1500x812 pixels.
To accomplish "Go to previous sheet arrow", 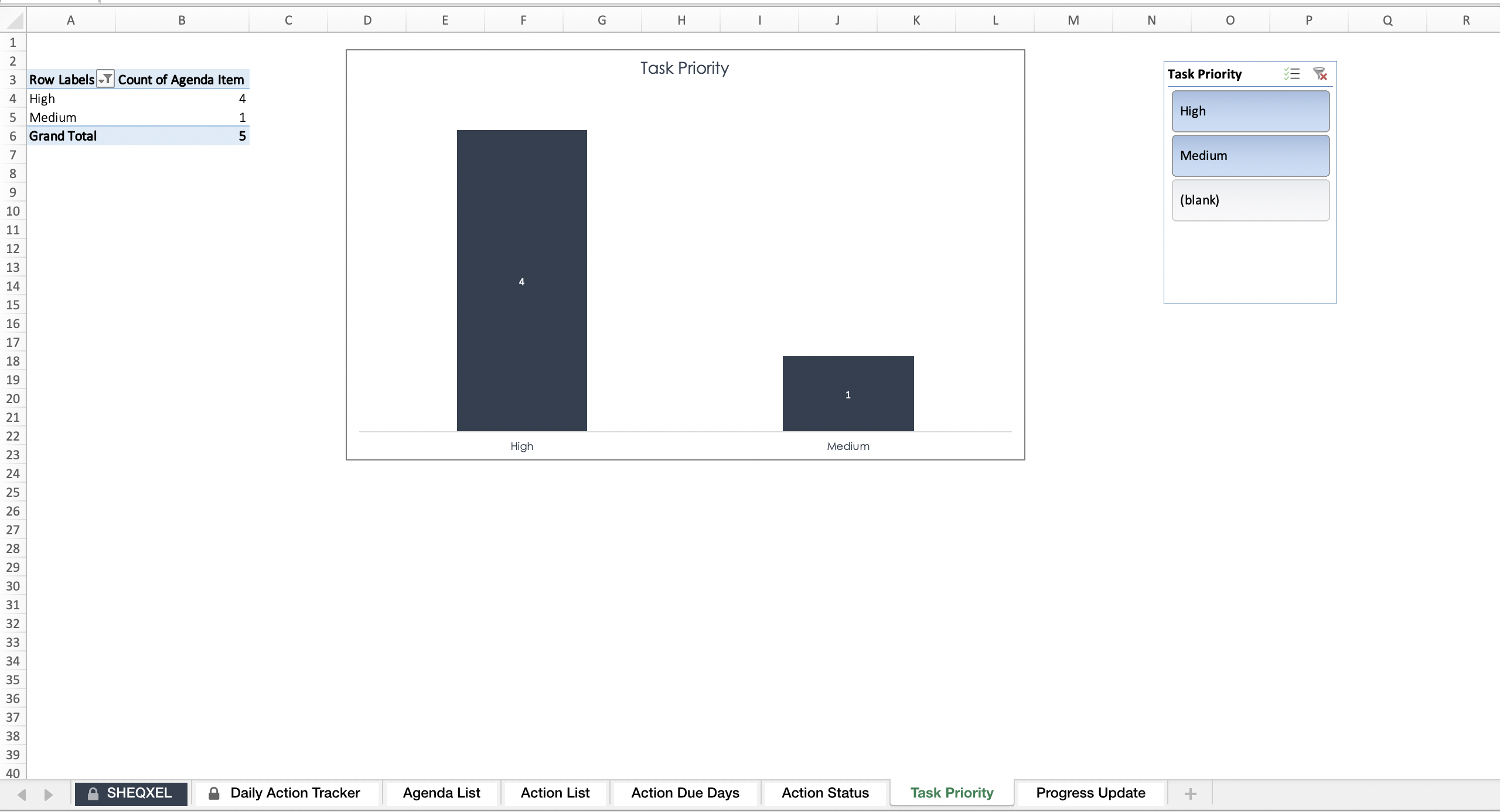I will [22, 794].
